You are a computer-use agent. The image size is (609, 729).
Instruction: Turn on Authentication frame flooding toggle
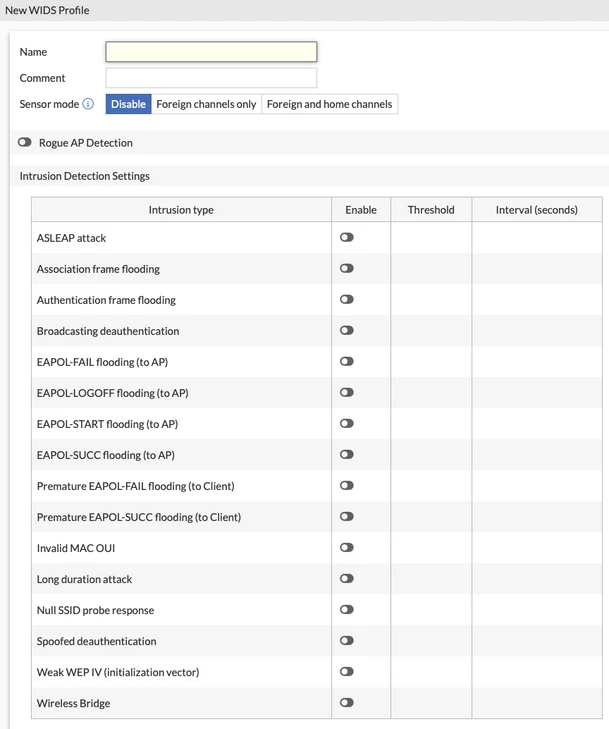[347, 299]
